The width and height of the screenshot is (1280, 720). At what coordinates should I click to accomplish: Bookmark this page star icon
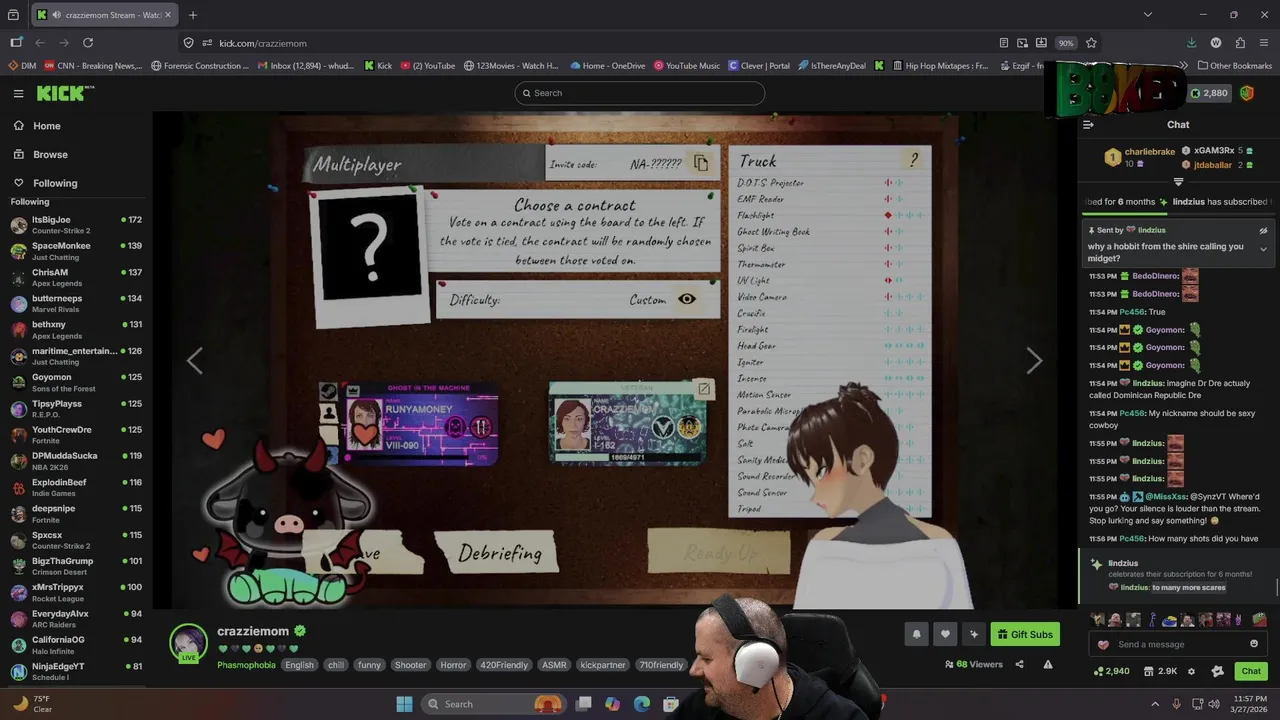tap(1091, 43)
